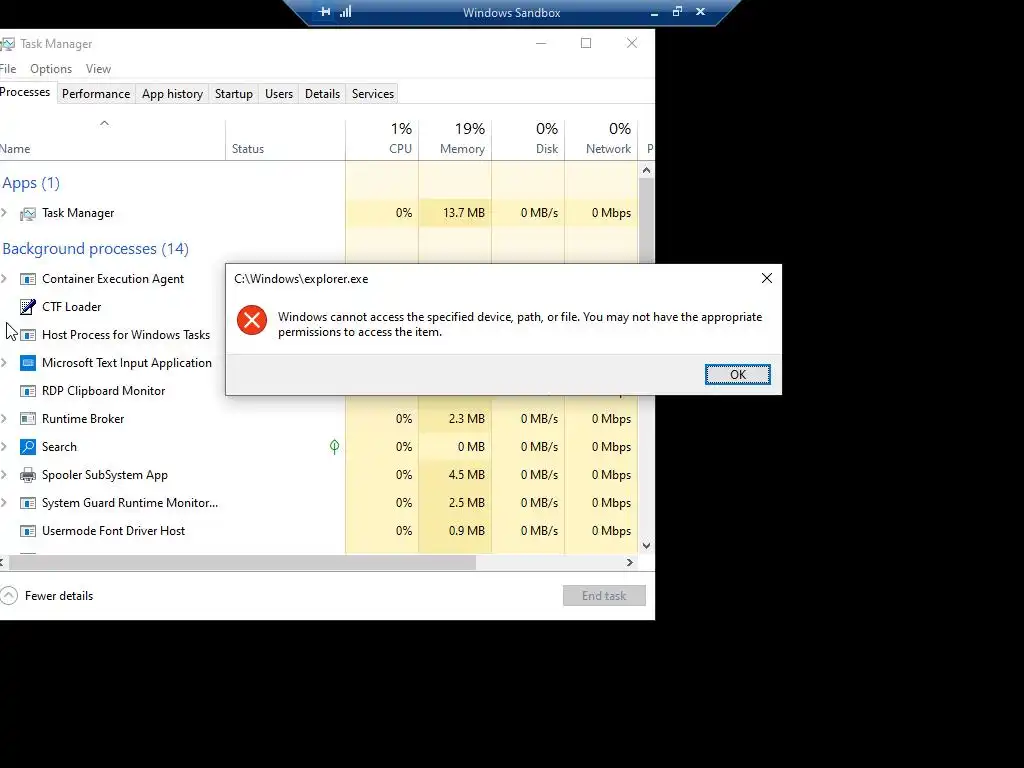This screenshot has height=768, width=1024.
Task: Click the horizontal scrollbar thumb
Action: (x=241, y=562)
